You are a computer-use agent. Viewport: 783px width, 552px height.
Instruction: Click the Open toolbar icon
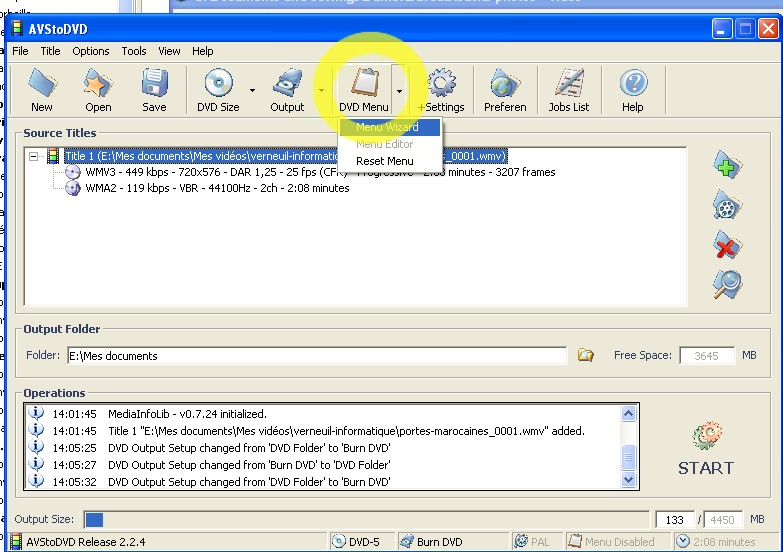(x=98, y=89)
